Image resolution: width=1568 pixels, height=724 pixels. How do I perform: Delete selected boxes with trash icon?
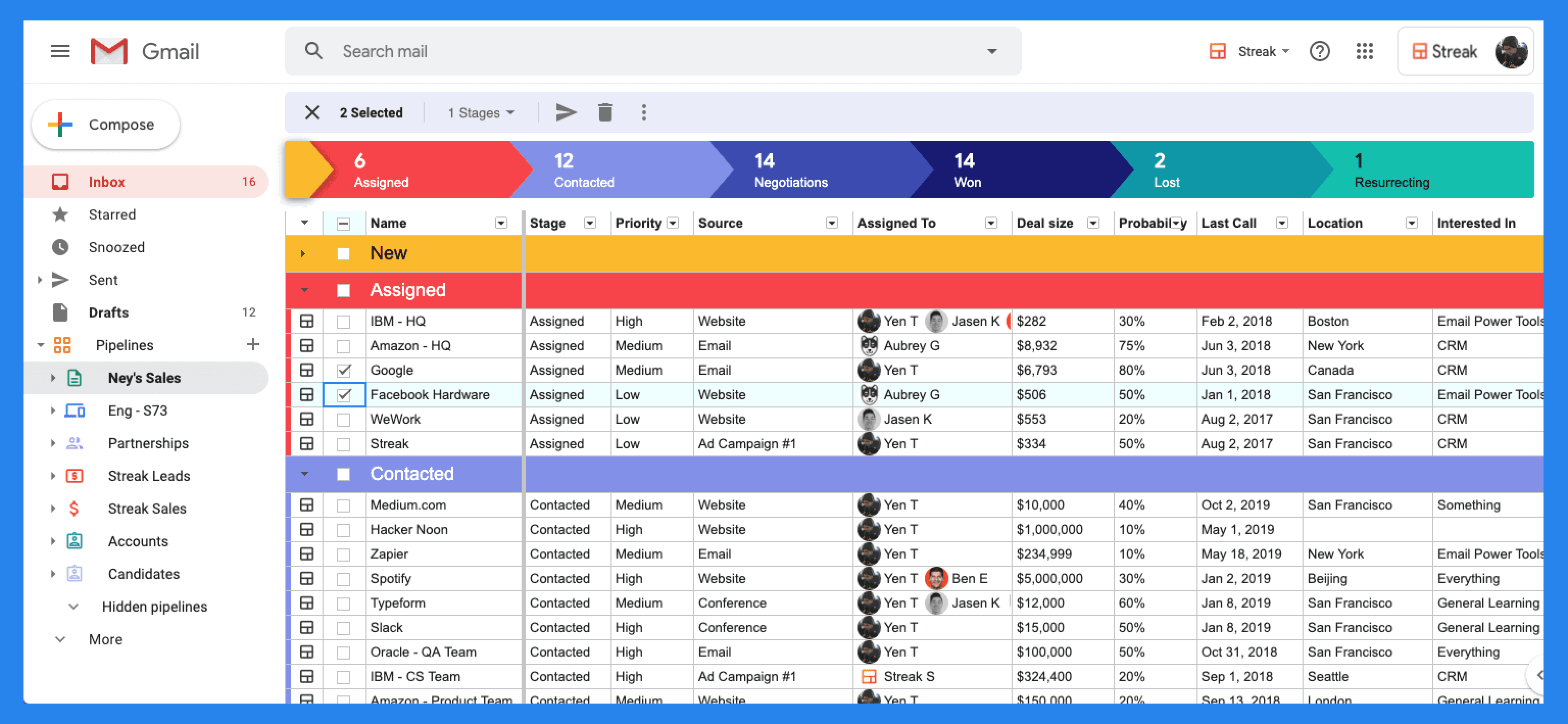click(604, 112)
